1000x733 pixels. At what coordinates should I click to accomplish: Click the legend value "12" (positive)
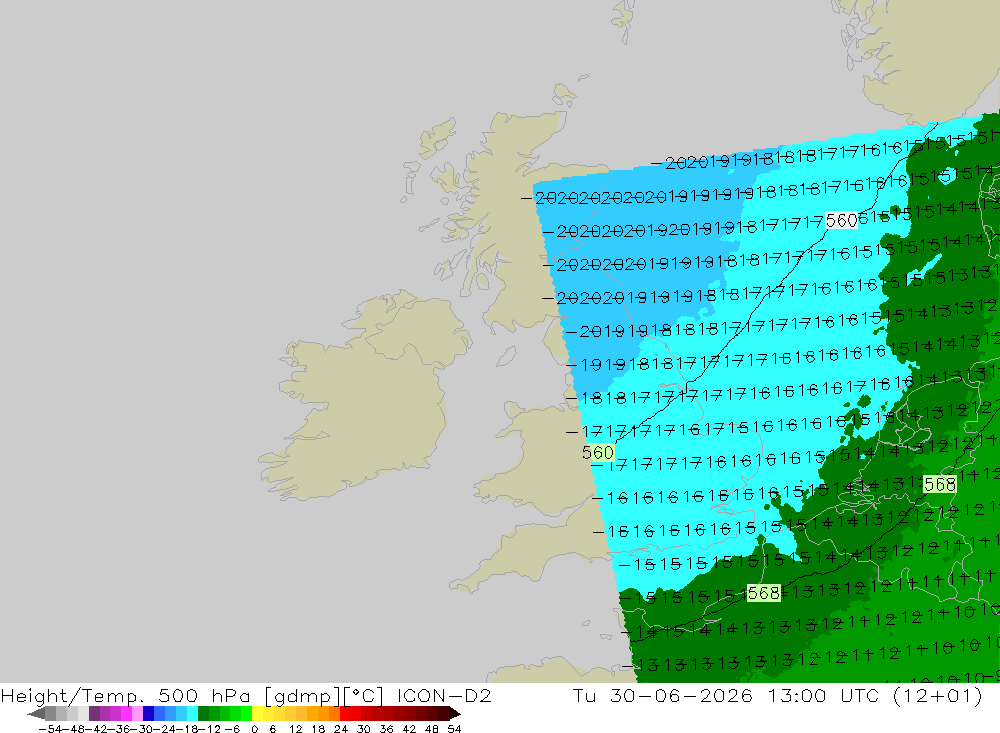(296, 729)
